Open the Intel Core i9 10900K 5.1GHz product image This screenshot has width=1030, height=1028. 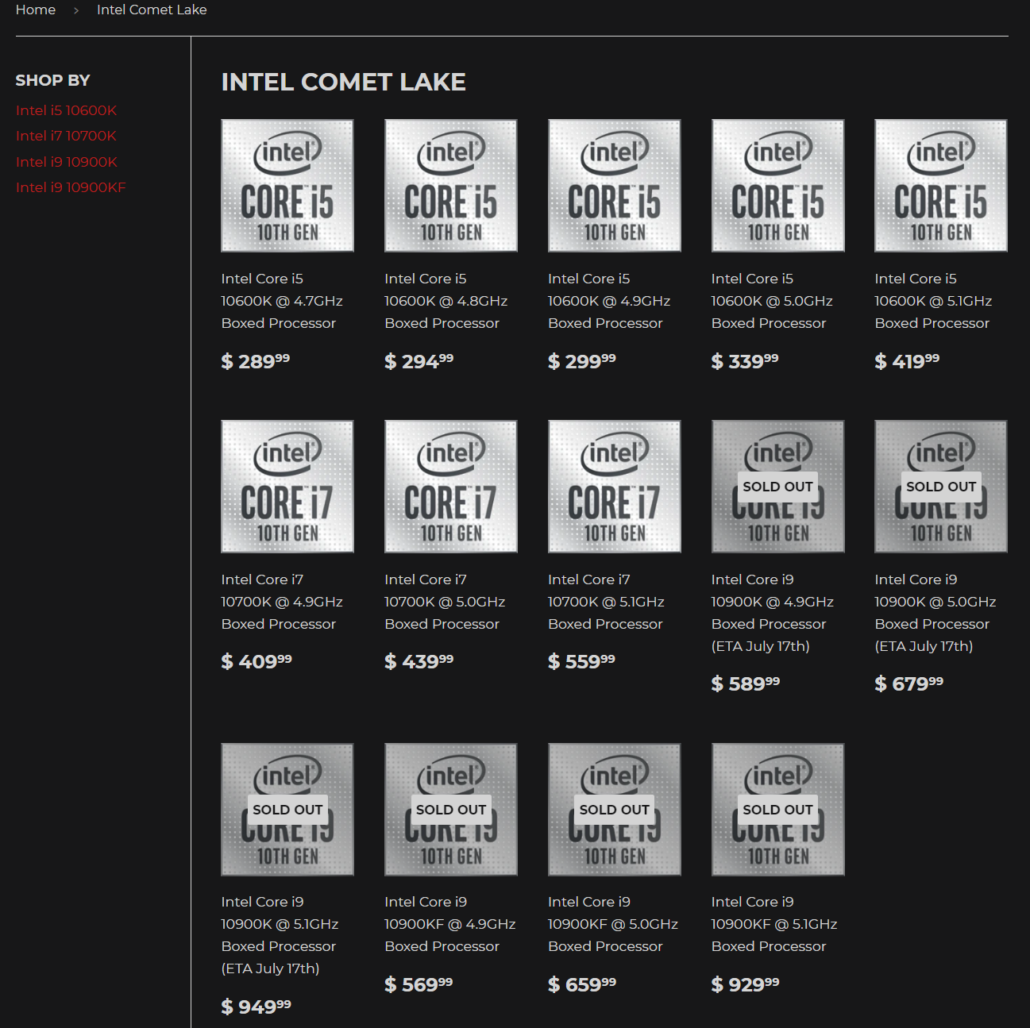[287, 809]
